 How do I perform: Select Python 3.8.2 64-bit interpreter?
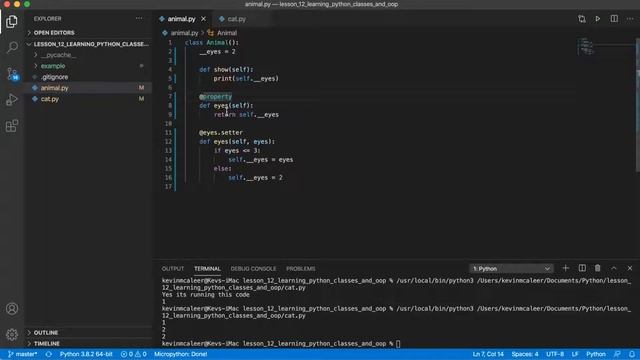coord(86,354)
